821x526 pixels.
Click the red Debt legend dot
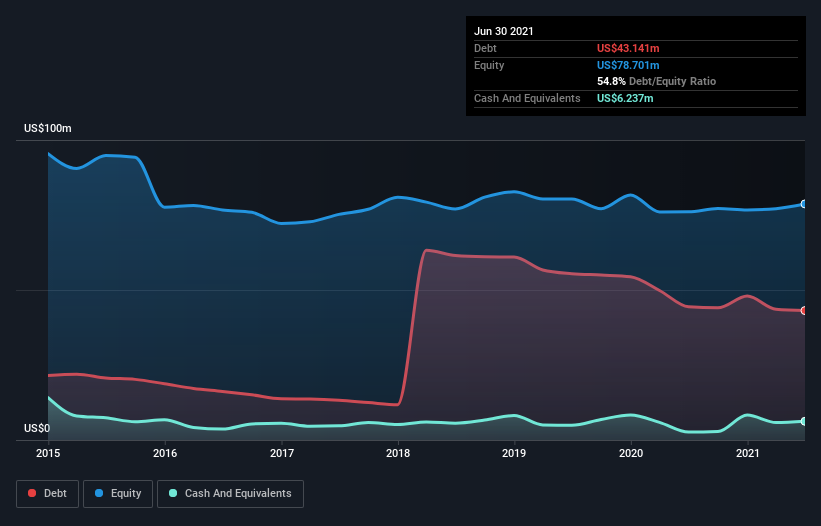pyautogui.click(x=32, y=493)
